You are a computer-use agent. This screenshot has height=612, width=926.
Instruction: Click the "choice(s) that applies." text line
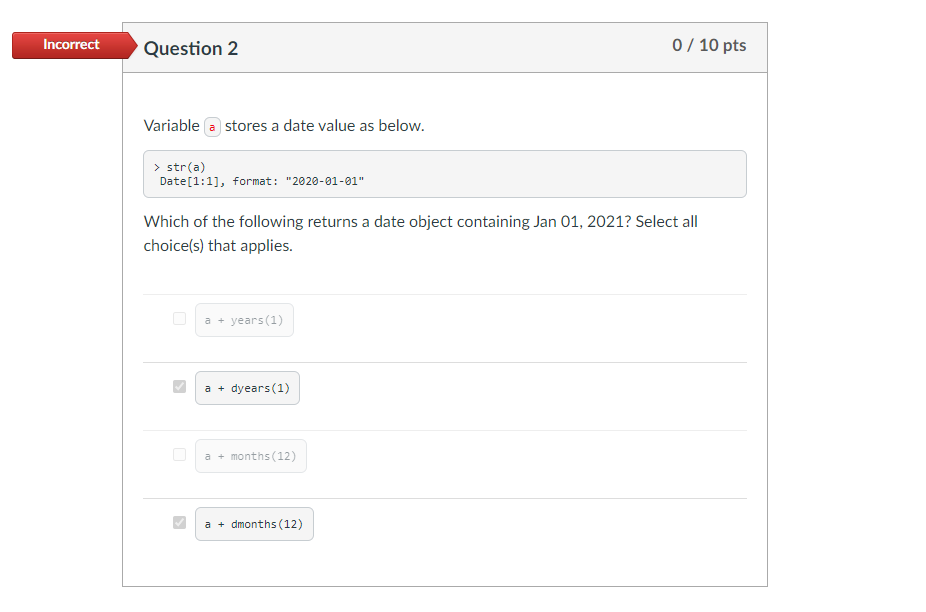pos(218,246)
